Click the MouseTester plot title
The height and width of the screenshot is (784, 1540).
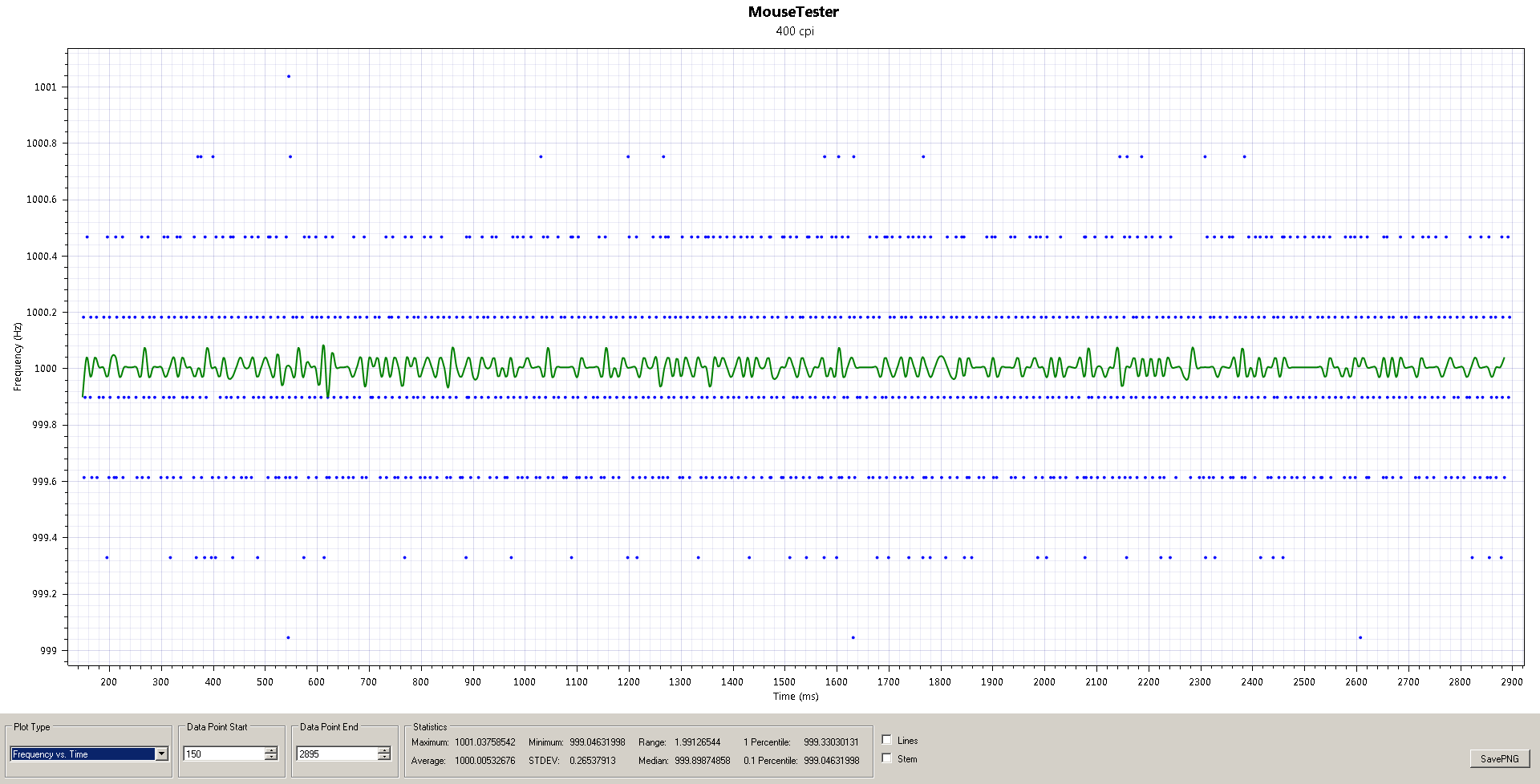(793, 12)
